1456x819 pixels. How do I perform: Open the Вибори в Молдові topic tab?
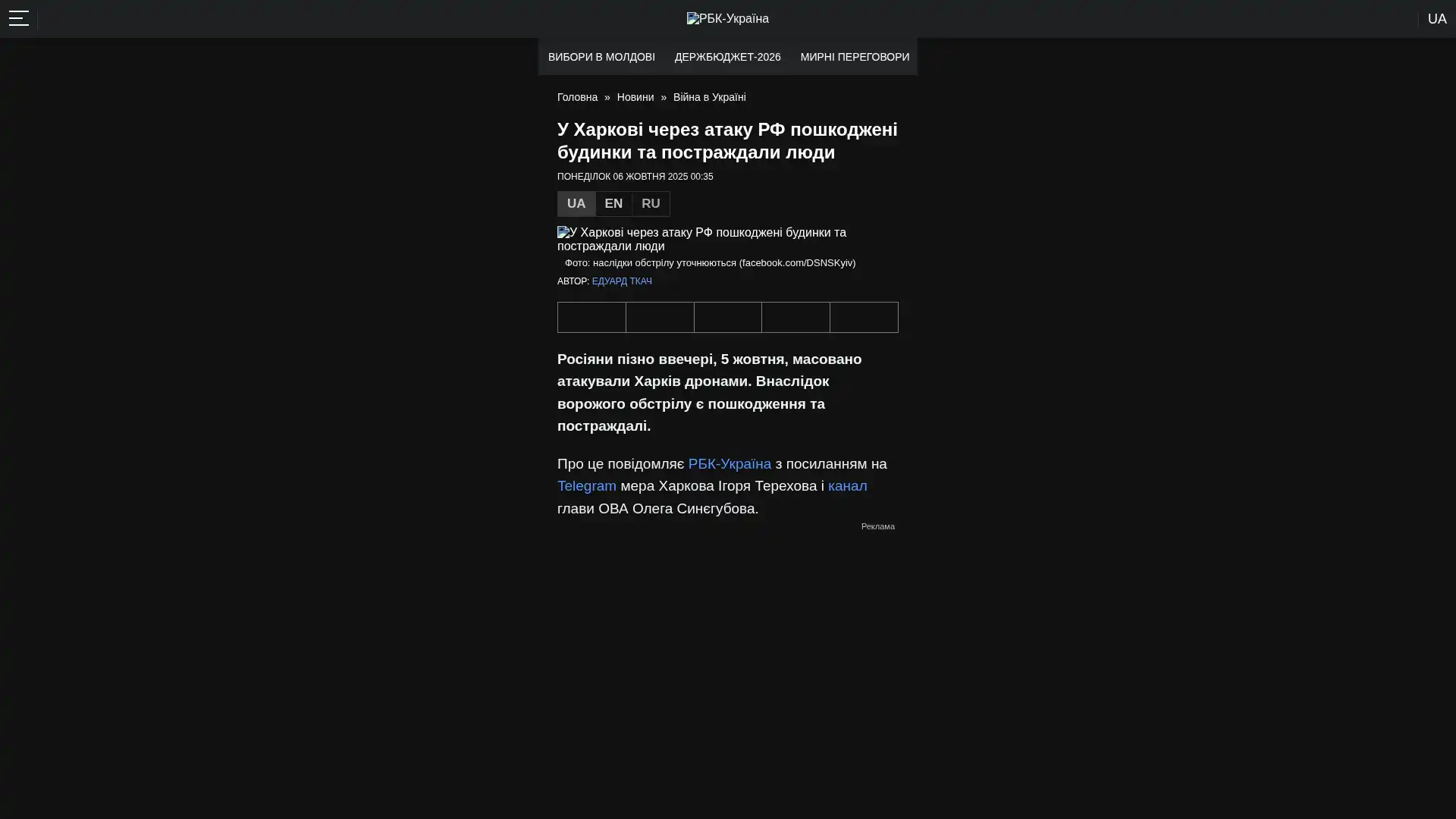pos(601,57)
